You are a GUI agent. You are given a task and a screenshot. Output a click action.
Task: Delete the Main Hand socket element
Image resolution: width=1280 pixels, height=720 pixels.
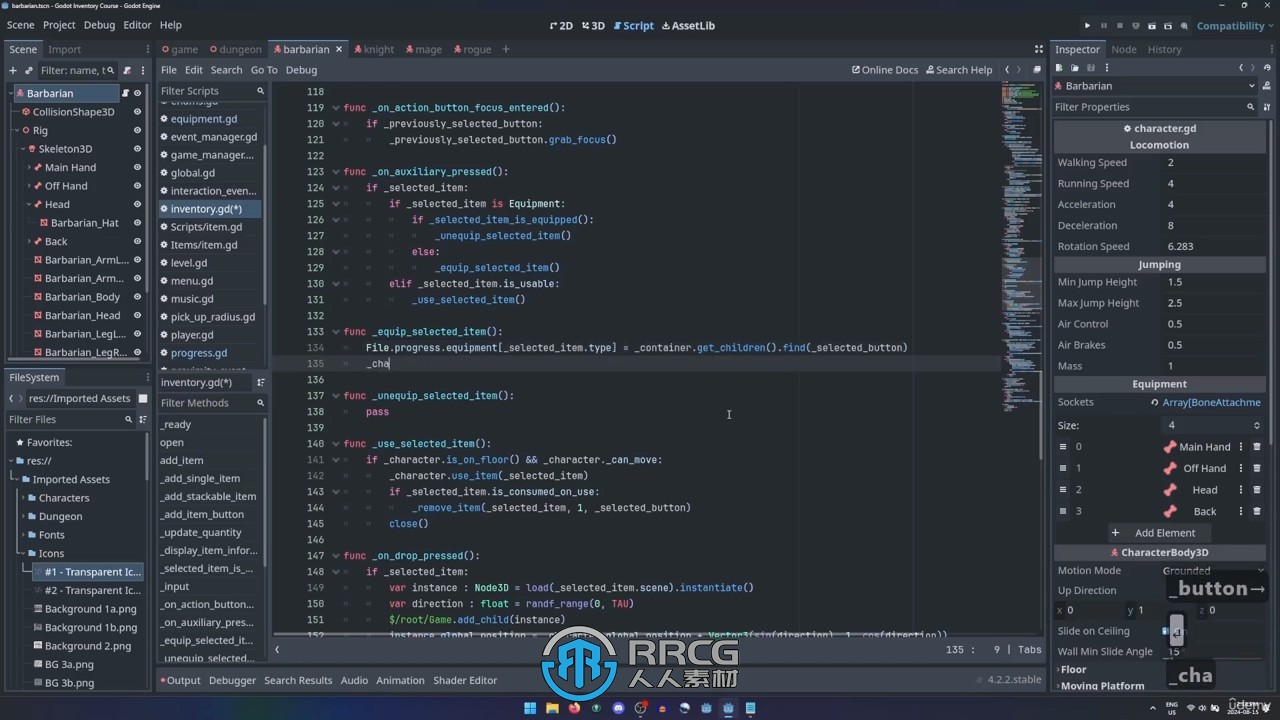coord(1257,447)
